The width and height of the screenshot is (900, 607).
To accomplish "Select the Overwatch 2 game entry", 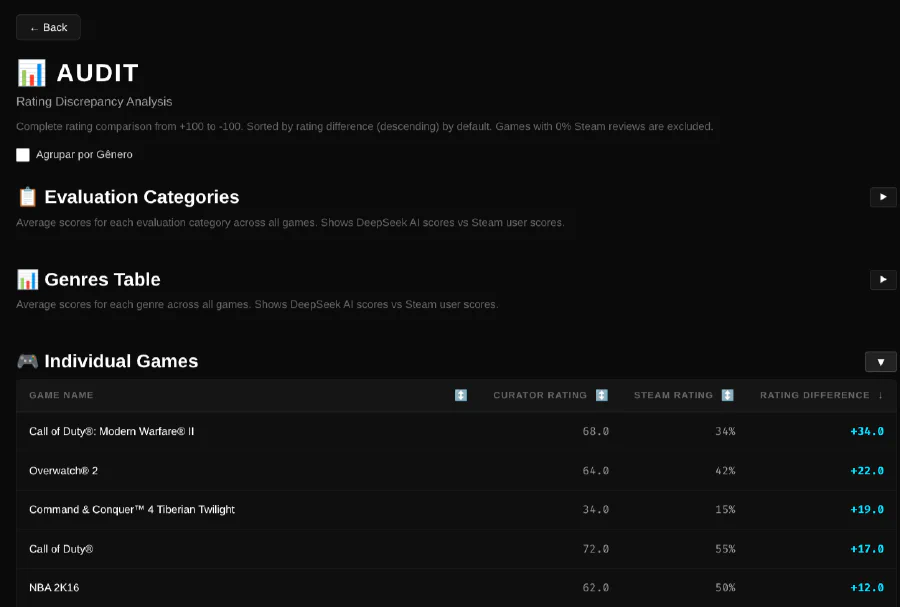I will pyautogui.click(x=63, y=470).
